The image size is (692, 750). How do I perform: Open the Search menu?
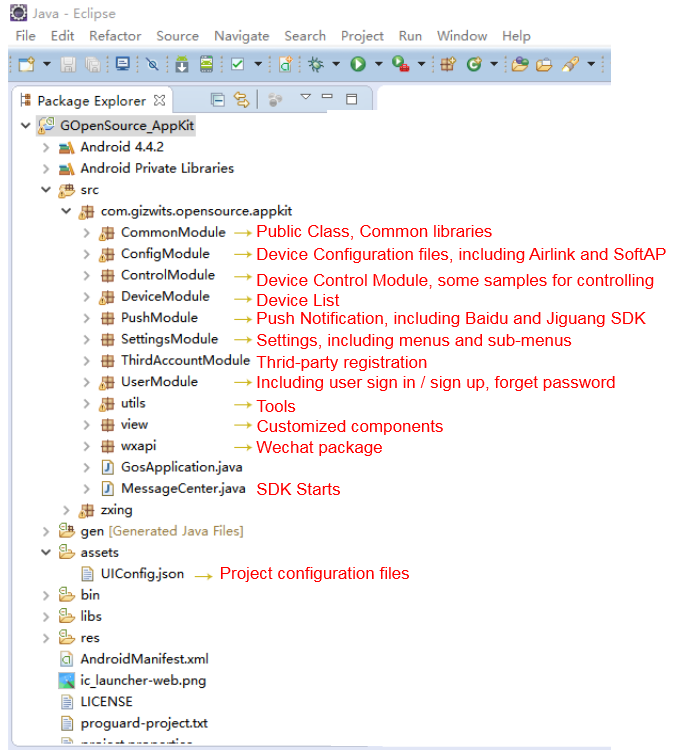[x=305, y=36]
